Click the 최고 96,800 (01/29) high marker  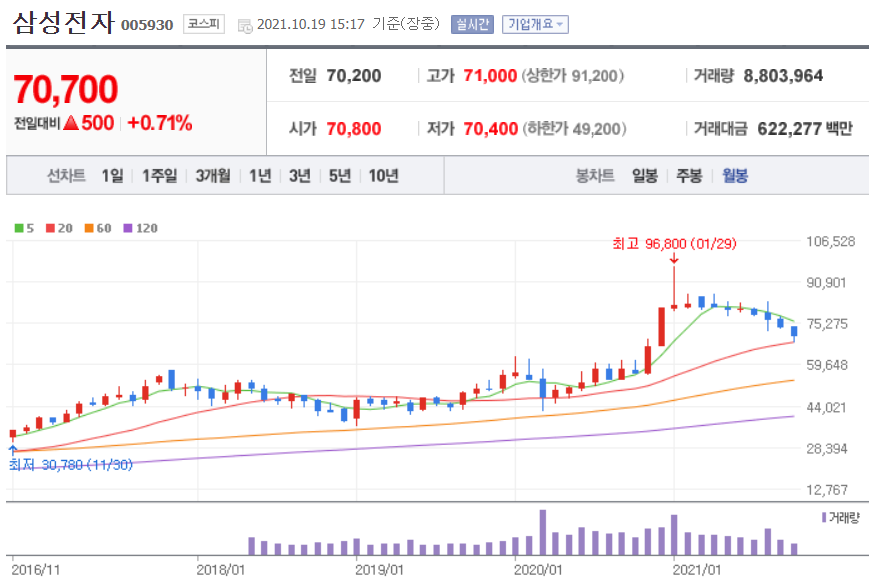[674, 244]
